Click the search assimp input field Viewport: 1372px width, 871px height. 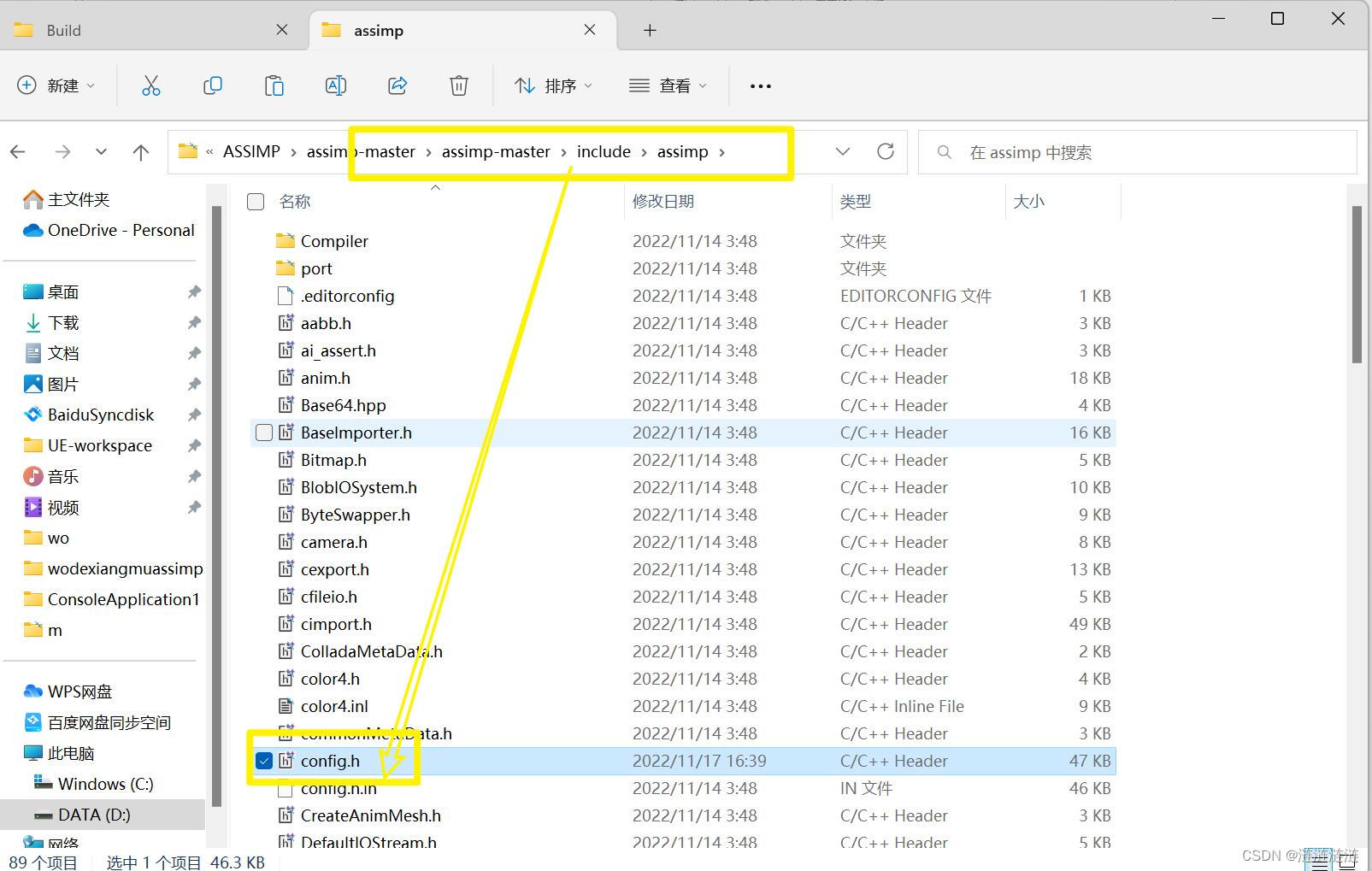point(1137,152)
